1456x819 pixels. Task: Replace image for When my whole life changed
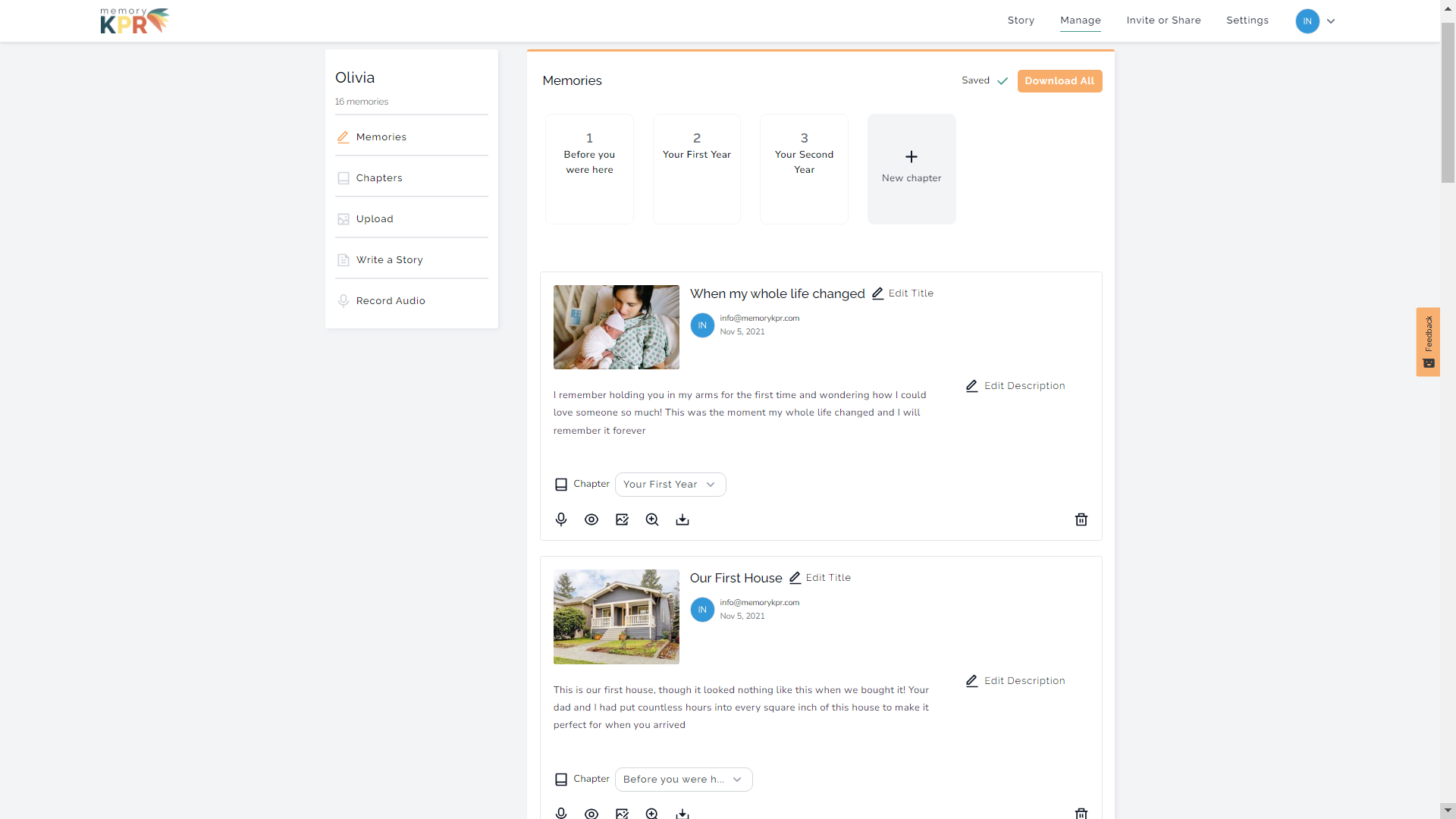pos(622,519)
